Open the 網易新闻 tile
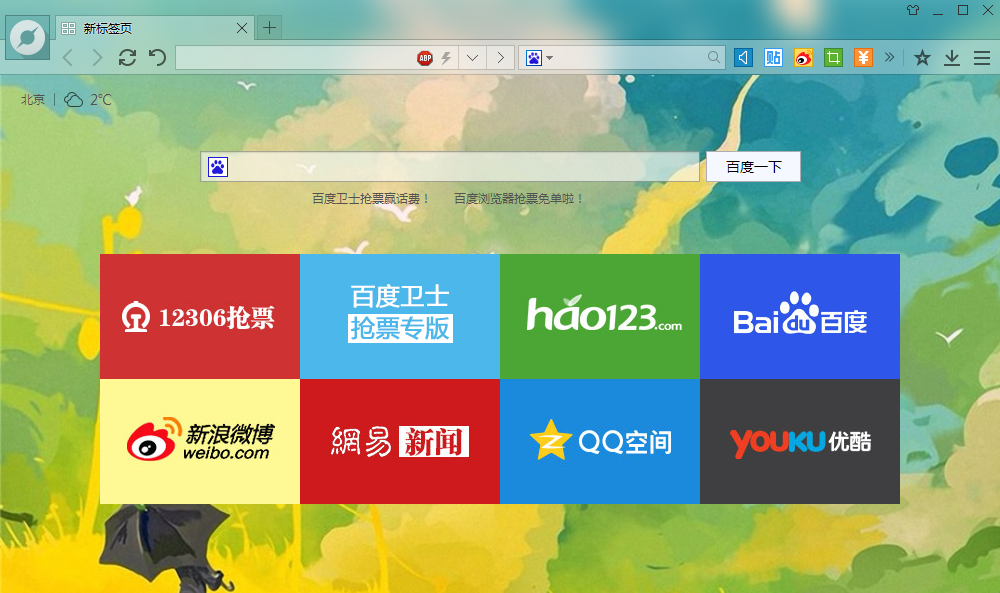This screenshot has width=1000, height=593. (x=400, y=441)
